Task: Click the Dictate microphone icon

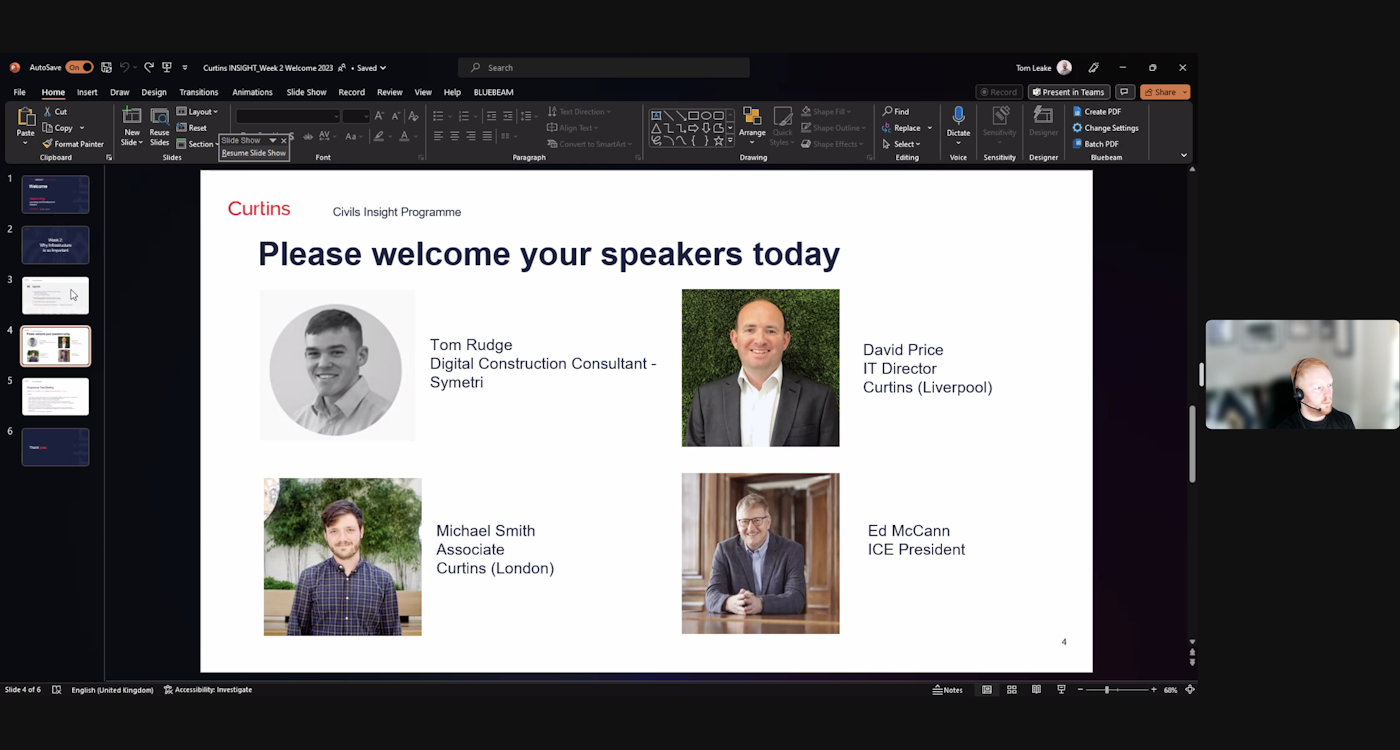Action: click(x=958, y=116)
